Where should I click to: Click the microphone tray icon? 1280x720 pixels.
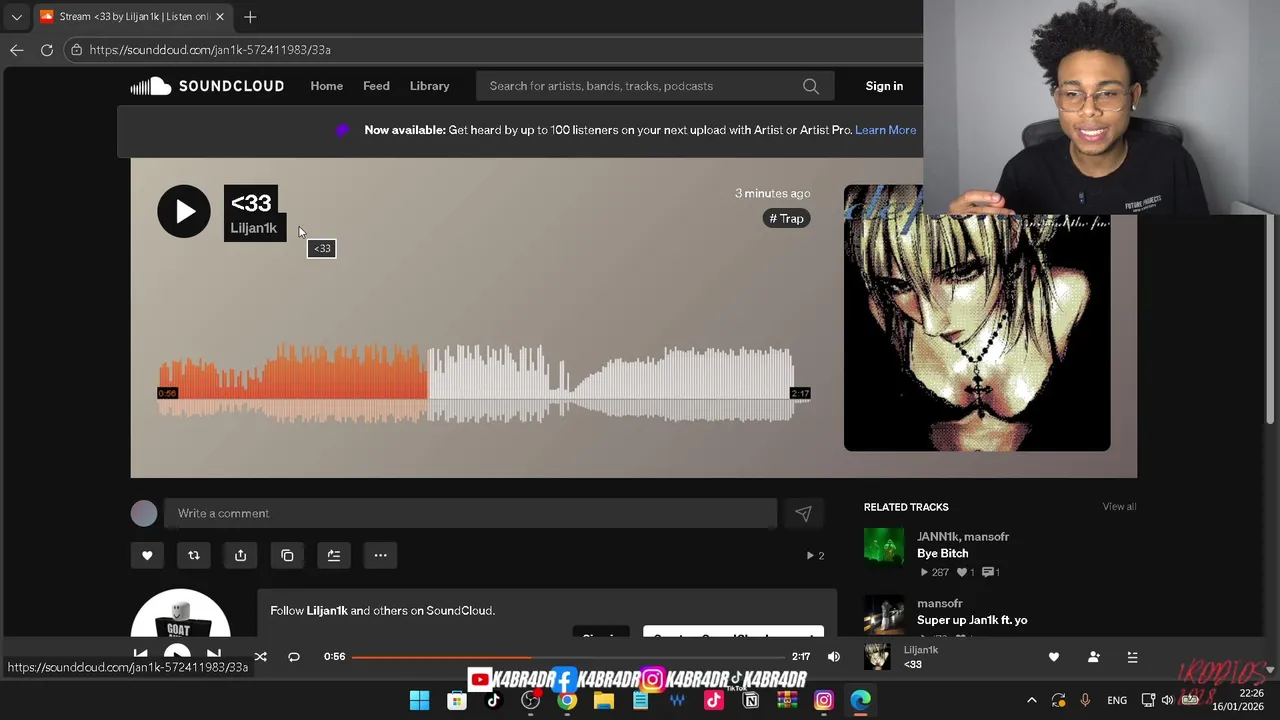point(1085,700)
